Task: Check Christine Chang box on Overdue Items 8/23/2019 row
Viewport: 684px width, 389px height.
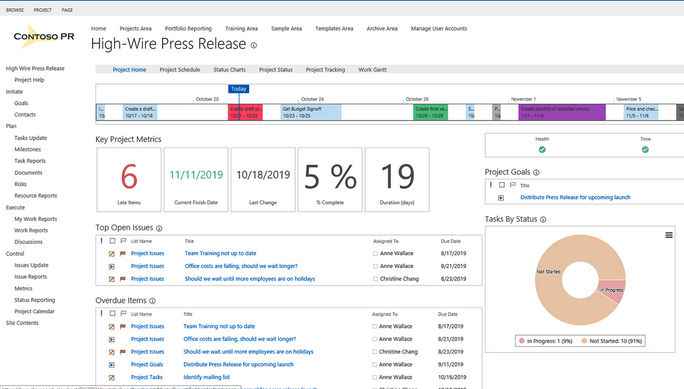Action: [374, 352]
